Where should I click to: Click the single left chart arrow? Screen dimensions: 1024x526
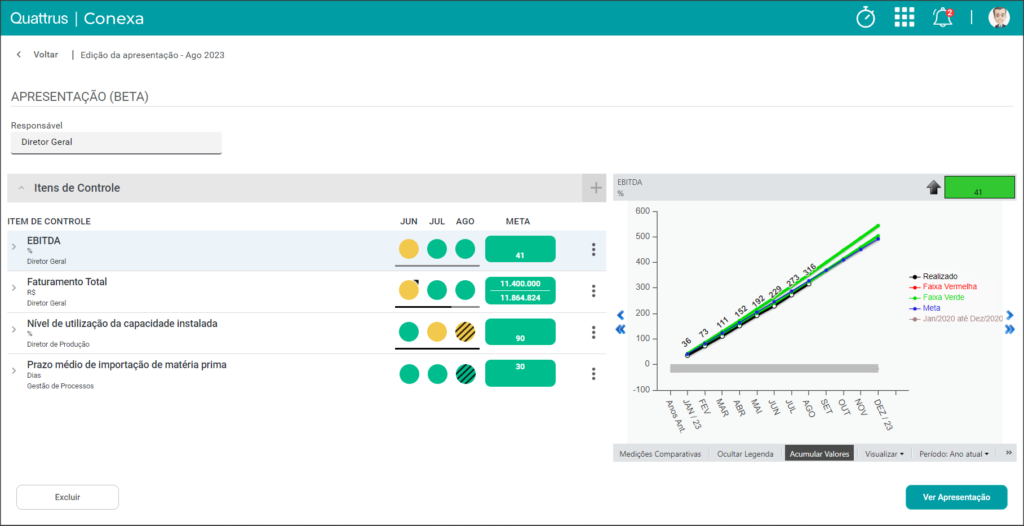click(620, 316)
